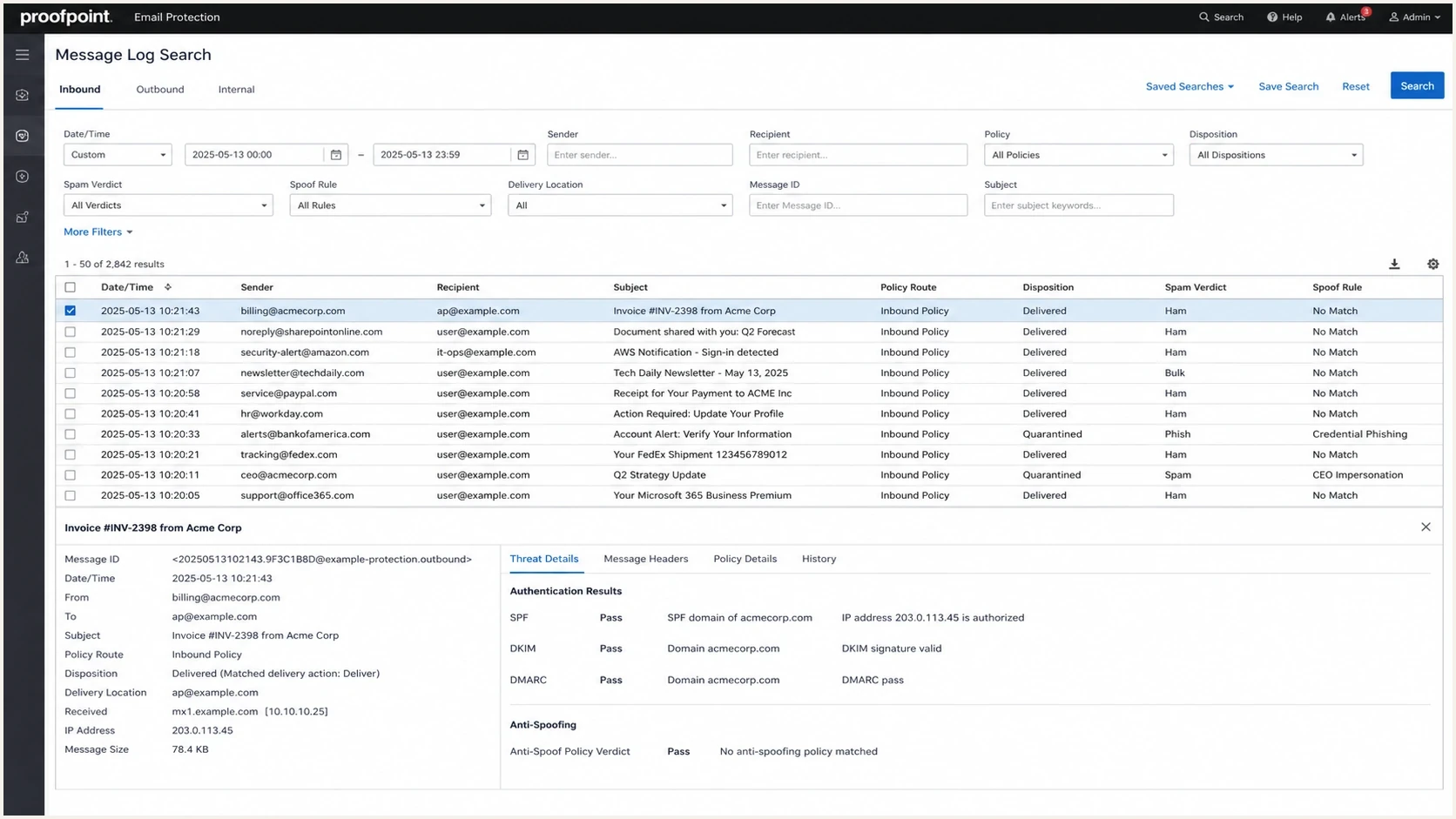Click the magnifier Search in top bar

click(x=1221, y=17)
